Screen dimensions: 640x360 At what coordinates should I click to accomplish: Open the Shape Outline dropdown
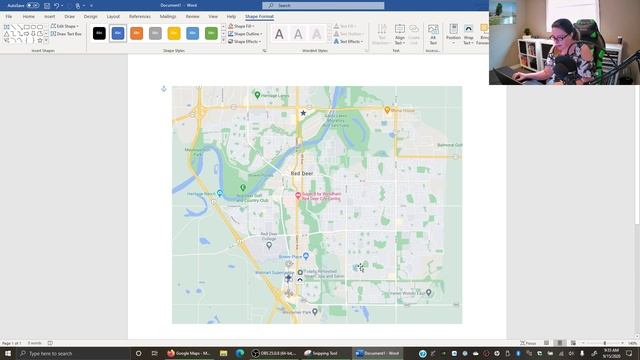(x=245, y=34)
